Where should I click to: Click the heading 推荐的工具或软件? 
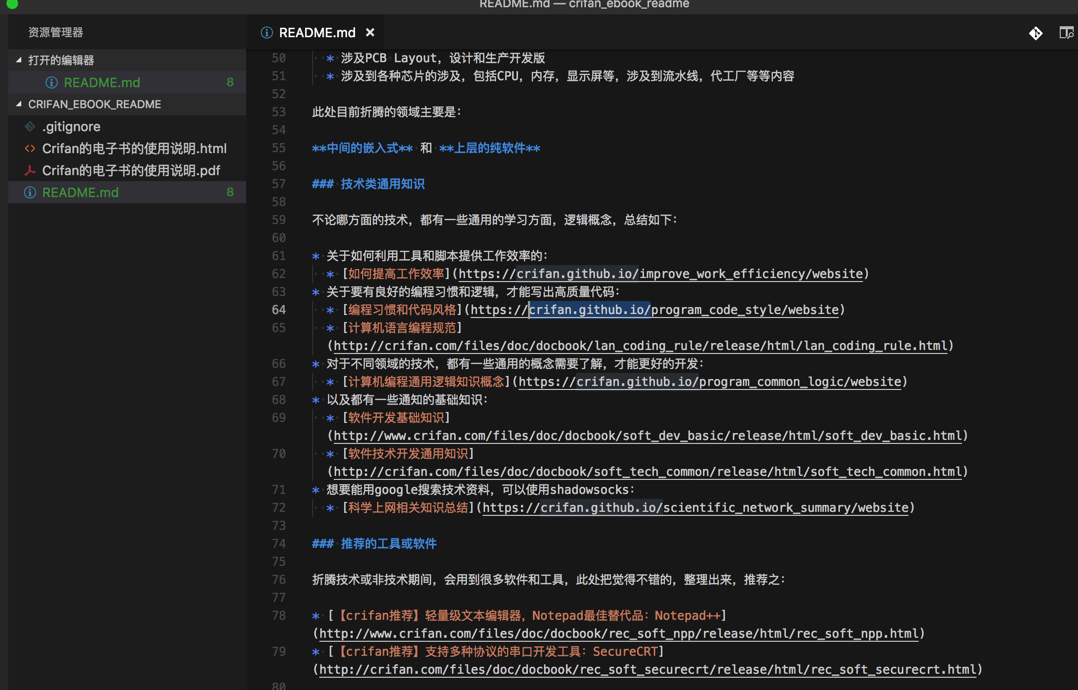(388, 544)
